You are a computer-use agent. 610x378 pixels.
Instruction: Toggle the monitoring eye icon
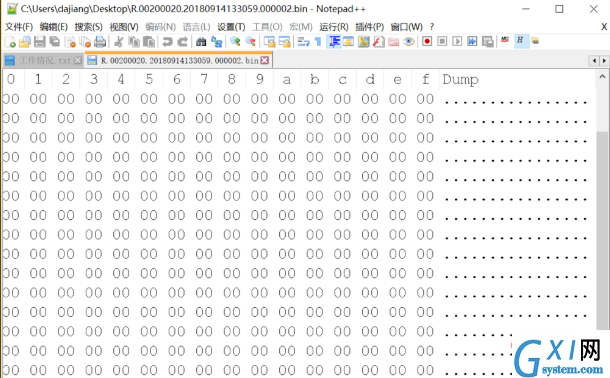tap(408, 42)
